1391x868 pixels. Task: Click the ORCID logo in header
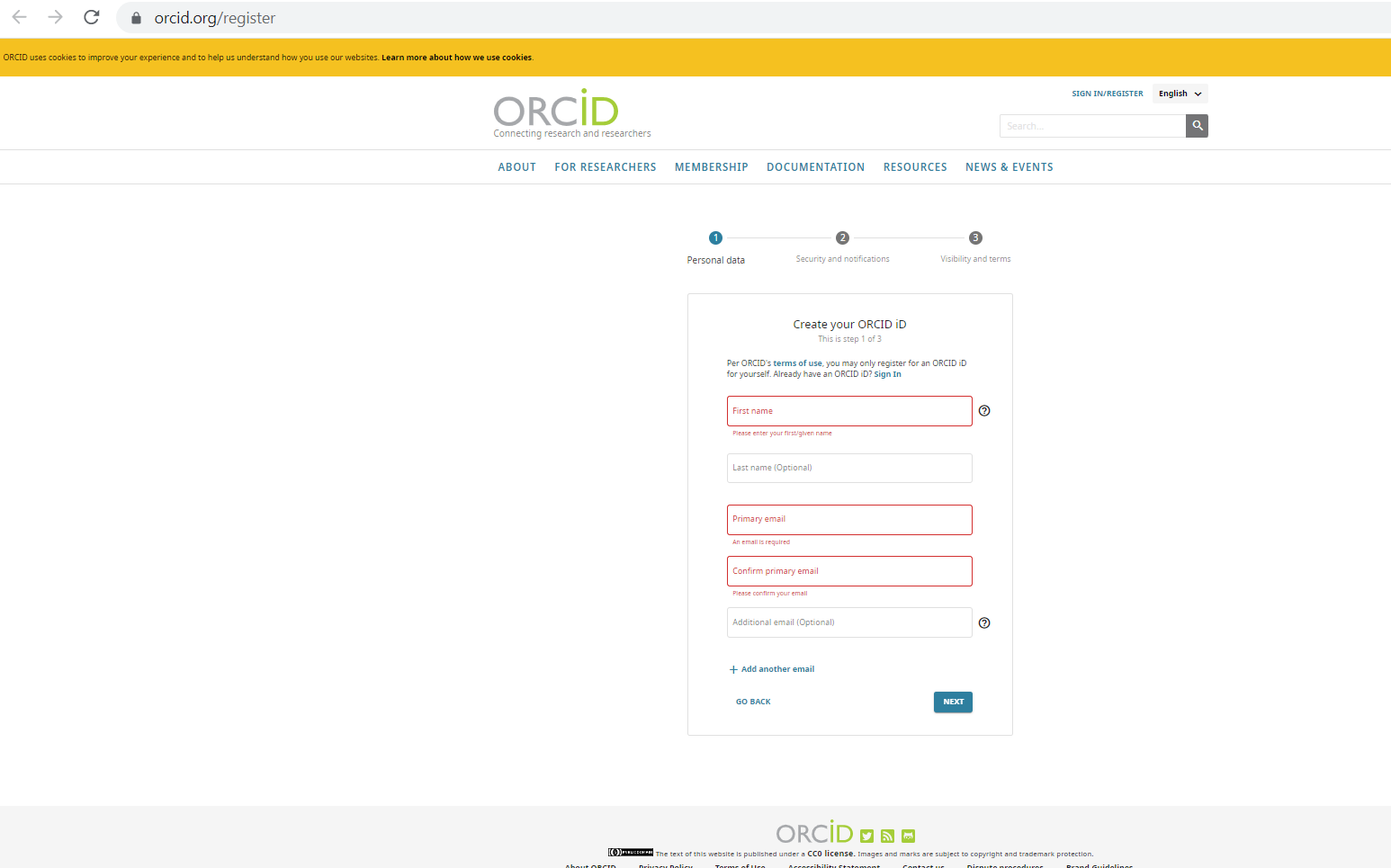(x=556, y=112)
